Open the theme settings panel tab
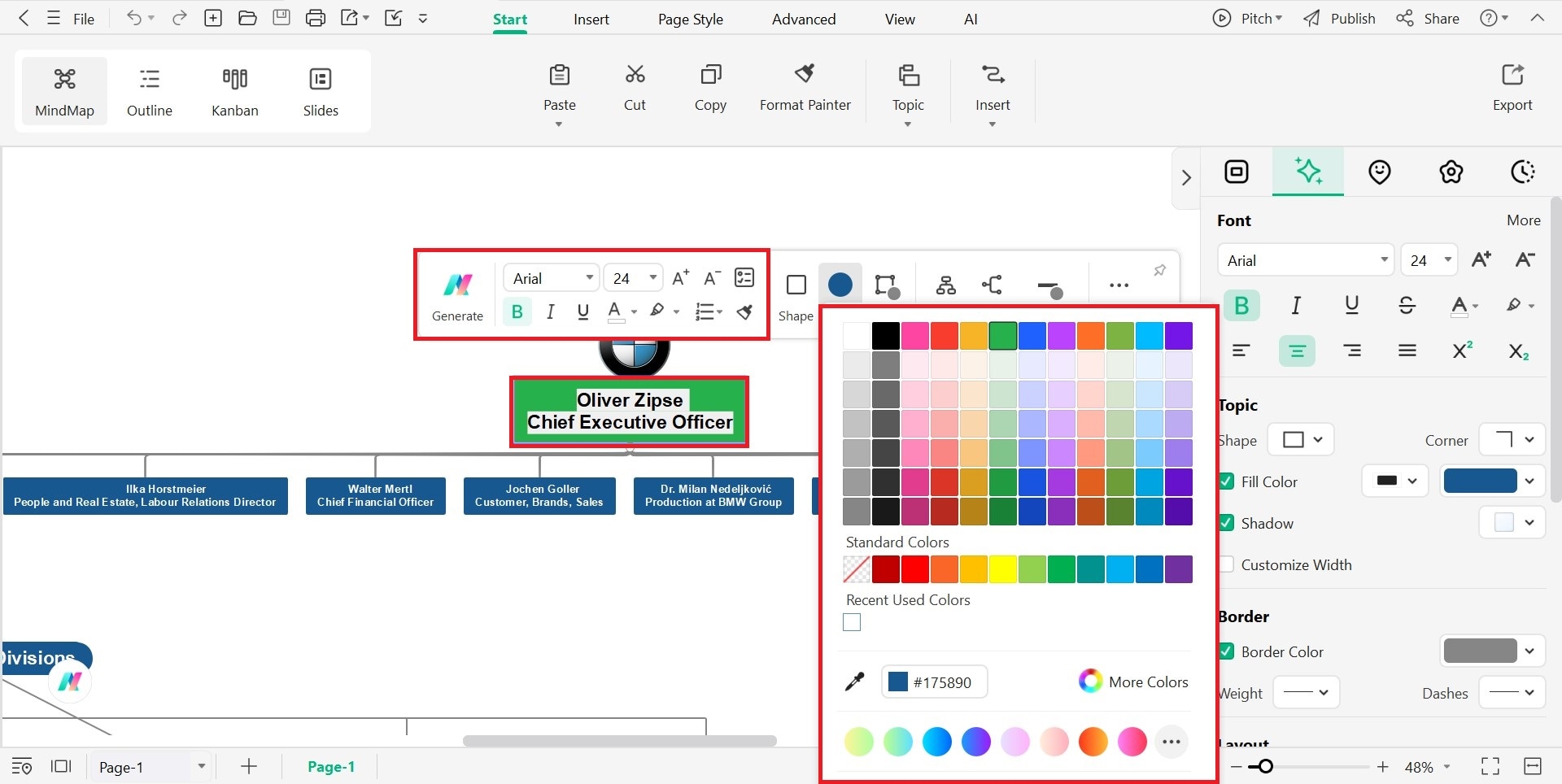 click(x=1451, y=172)
